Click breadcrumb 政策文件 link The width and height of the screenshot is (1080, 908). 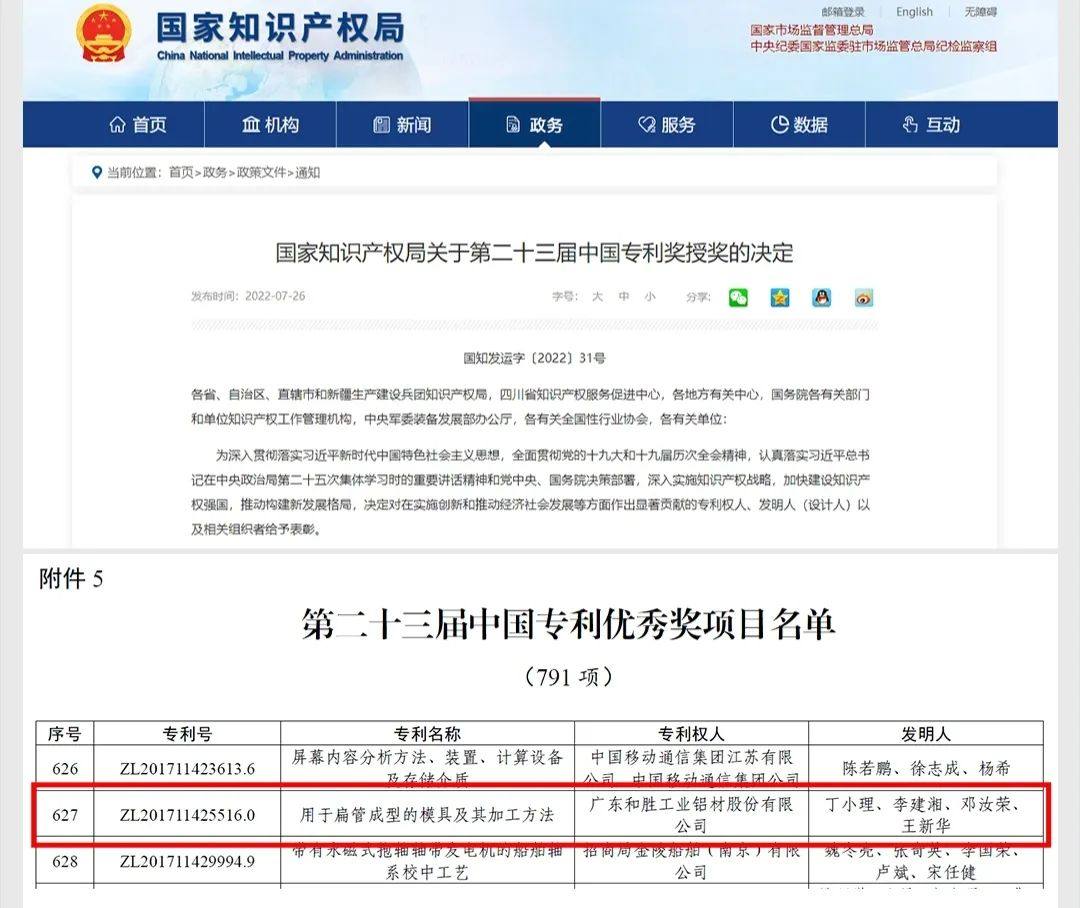(x=261, y=172)
